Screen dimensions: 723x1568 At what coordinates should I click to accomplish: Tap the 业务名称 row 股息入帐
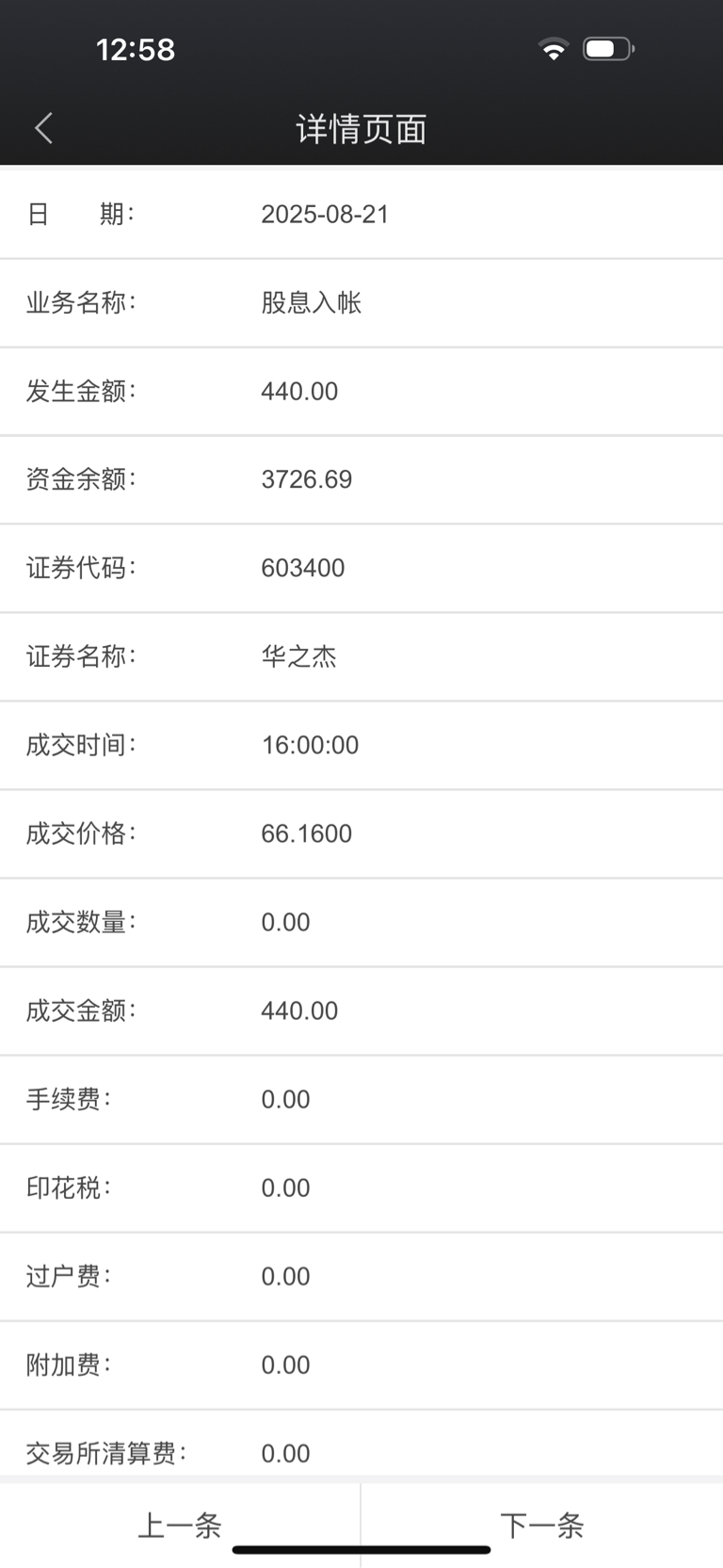click(361, 302)
